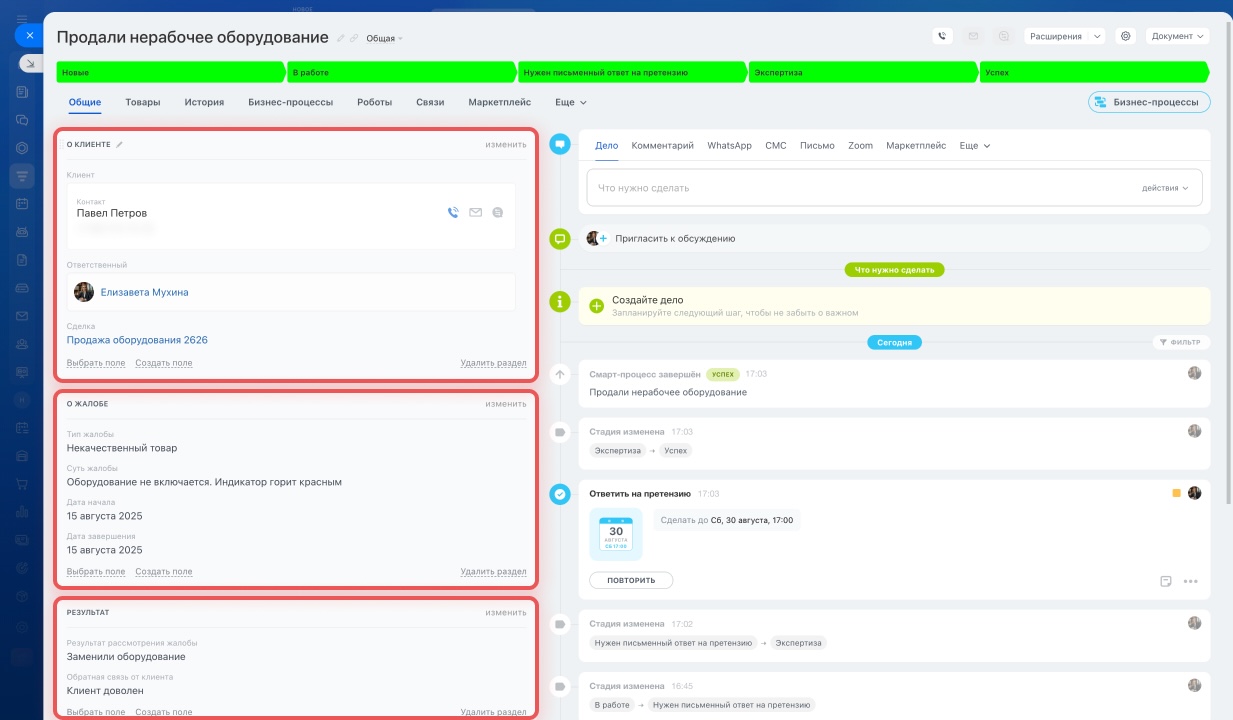The image size is (1233, 720).
Task: Open settings via the gear icon
Action: click(x=1125, y=36)
